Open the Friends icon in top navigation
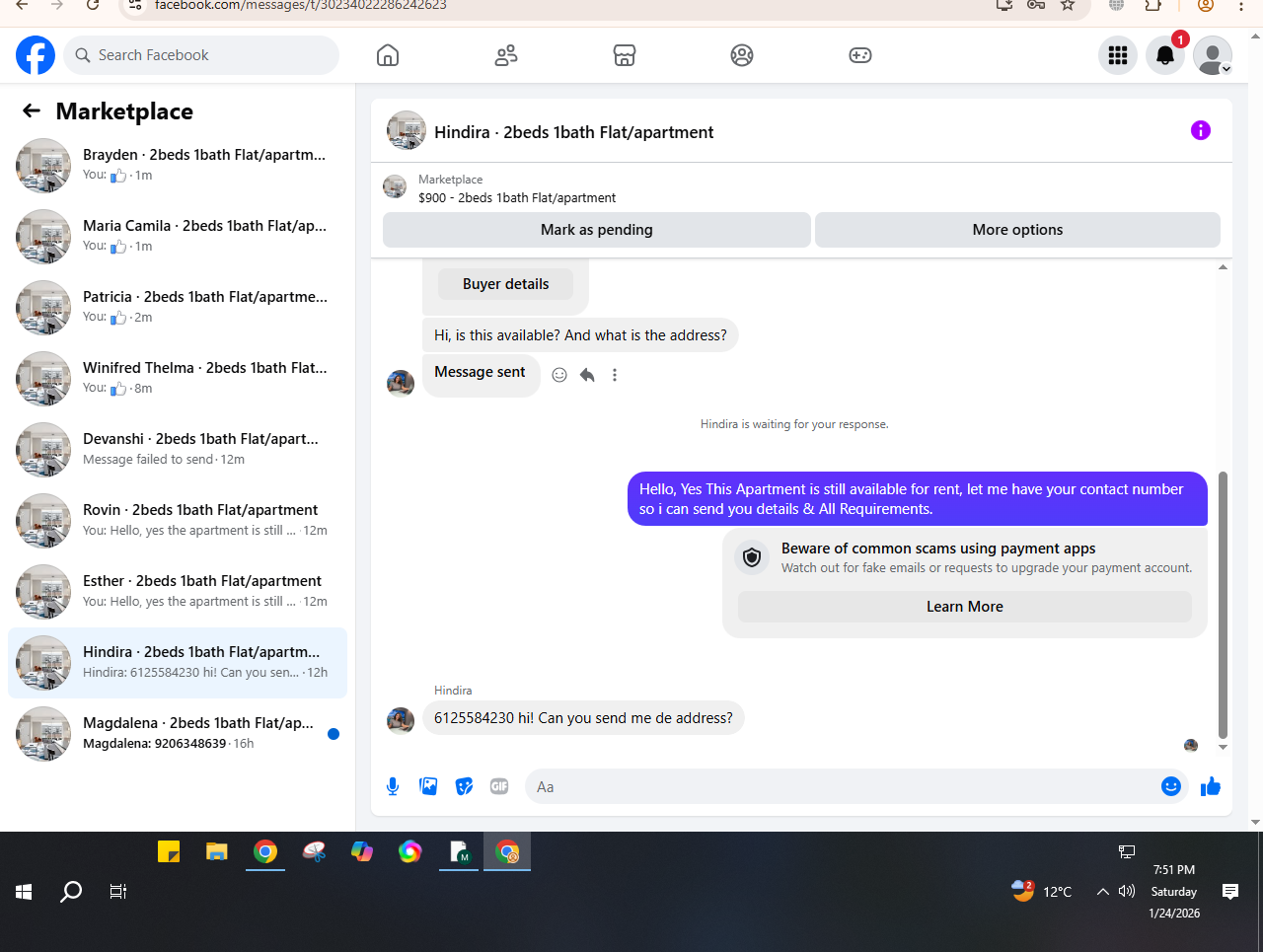This screenshot has height=952, width=1263. point(506,55)
